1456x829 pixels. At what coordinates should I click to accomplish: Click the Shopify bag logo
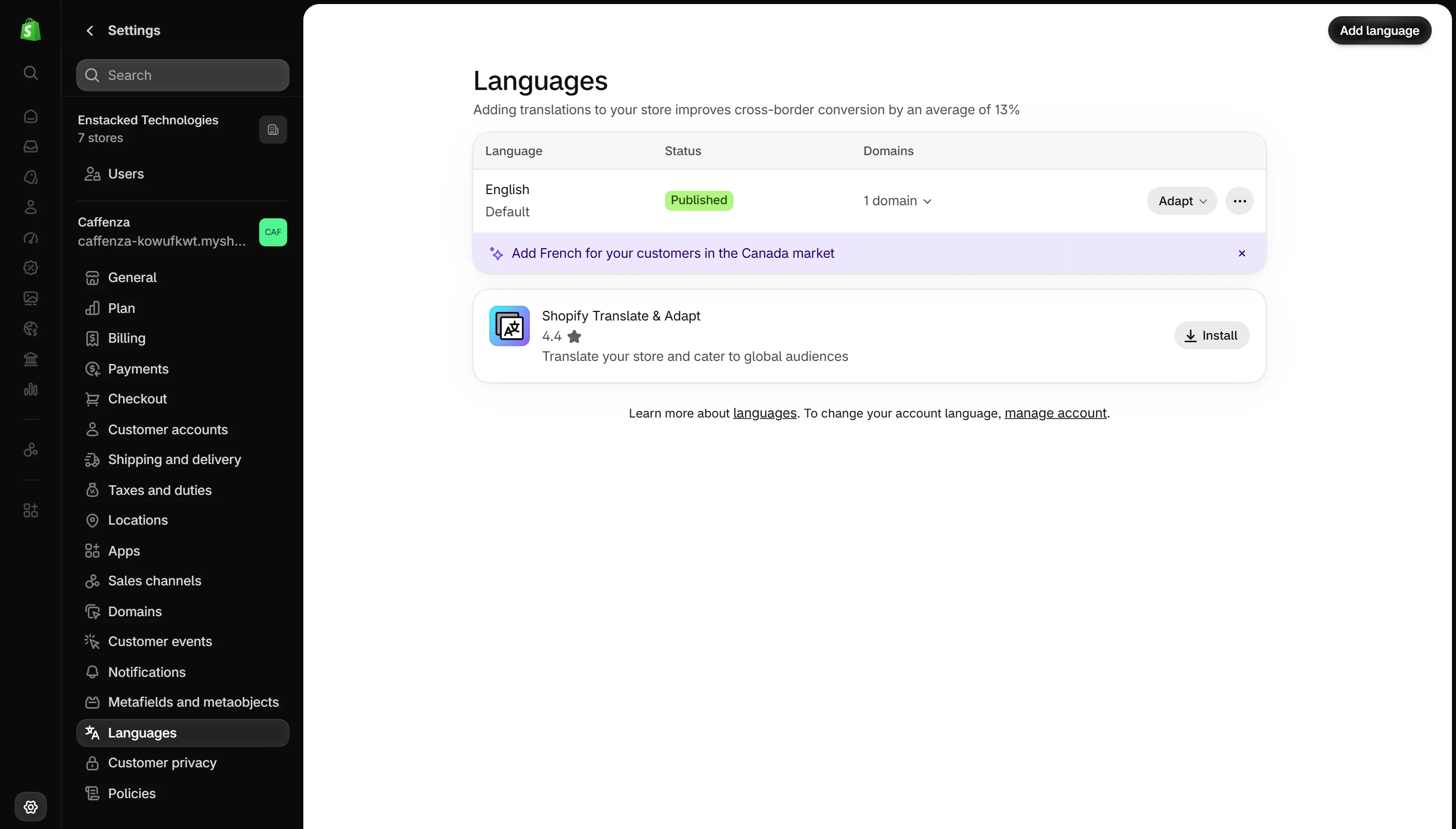click(x=30, y=30)
